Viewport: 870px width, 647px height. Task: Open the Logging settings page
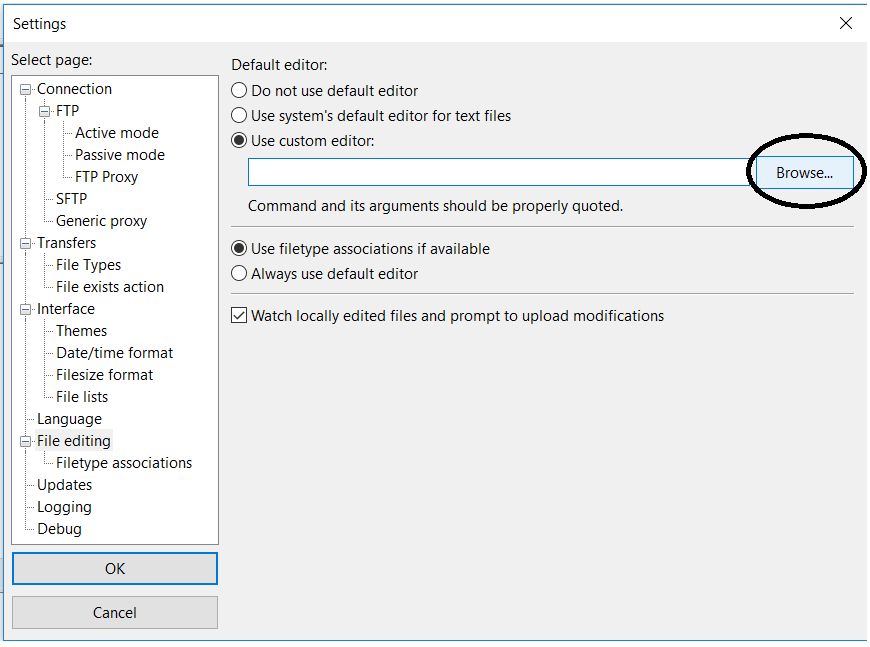(64, 507)
